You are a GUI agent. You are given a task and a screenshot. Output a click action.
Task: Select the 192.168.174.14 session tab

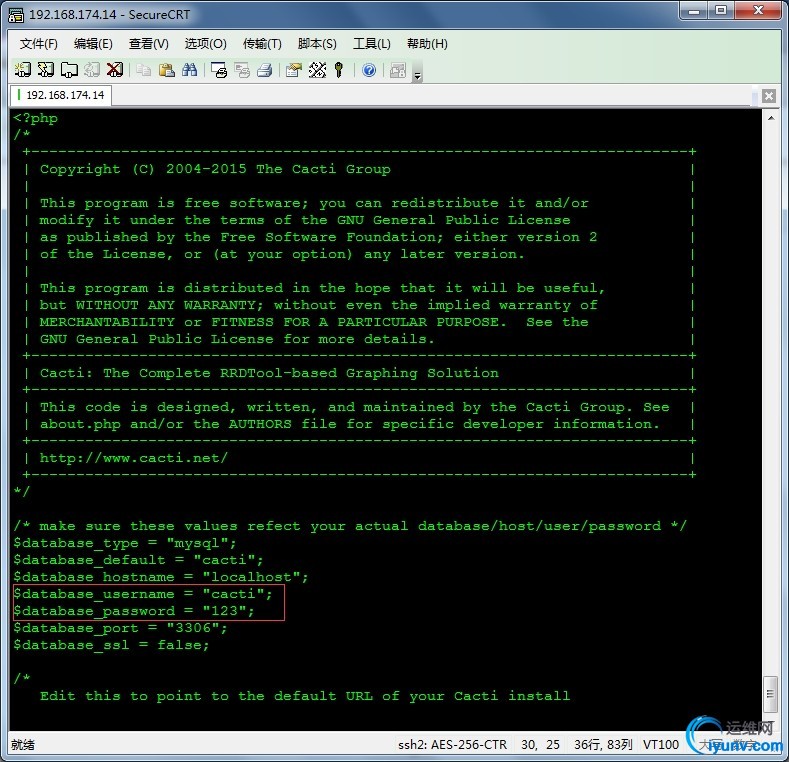61,95
